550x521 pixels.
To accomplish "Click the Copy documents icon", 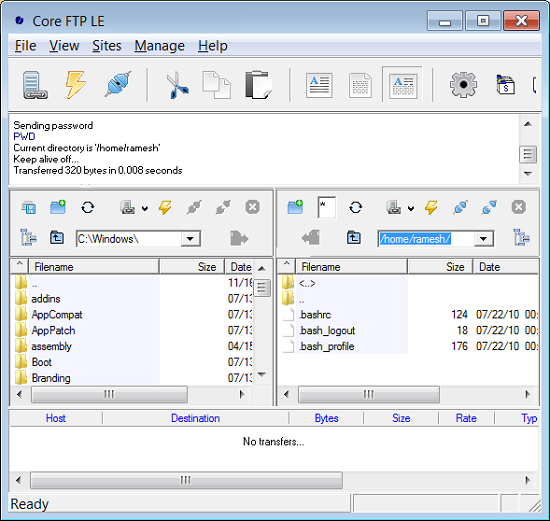I will click(216, 85).
